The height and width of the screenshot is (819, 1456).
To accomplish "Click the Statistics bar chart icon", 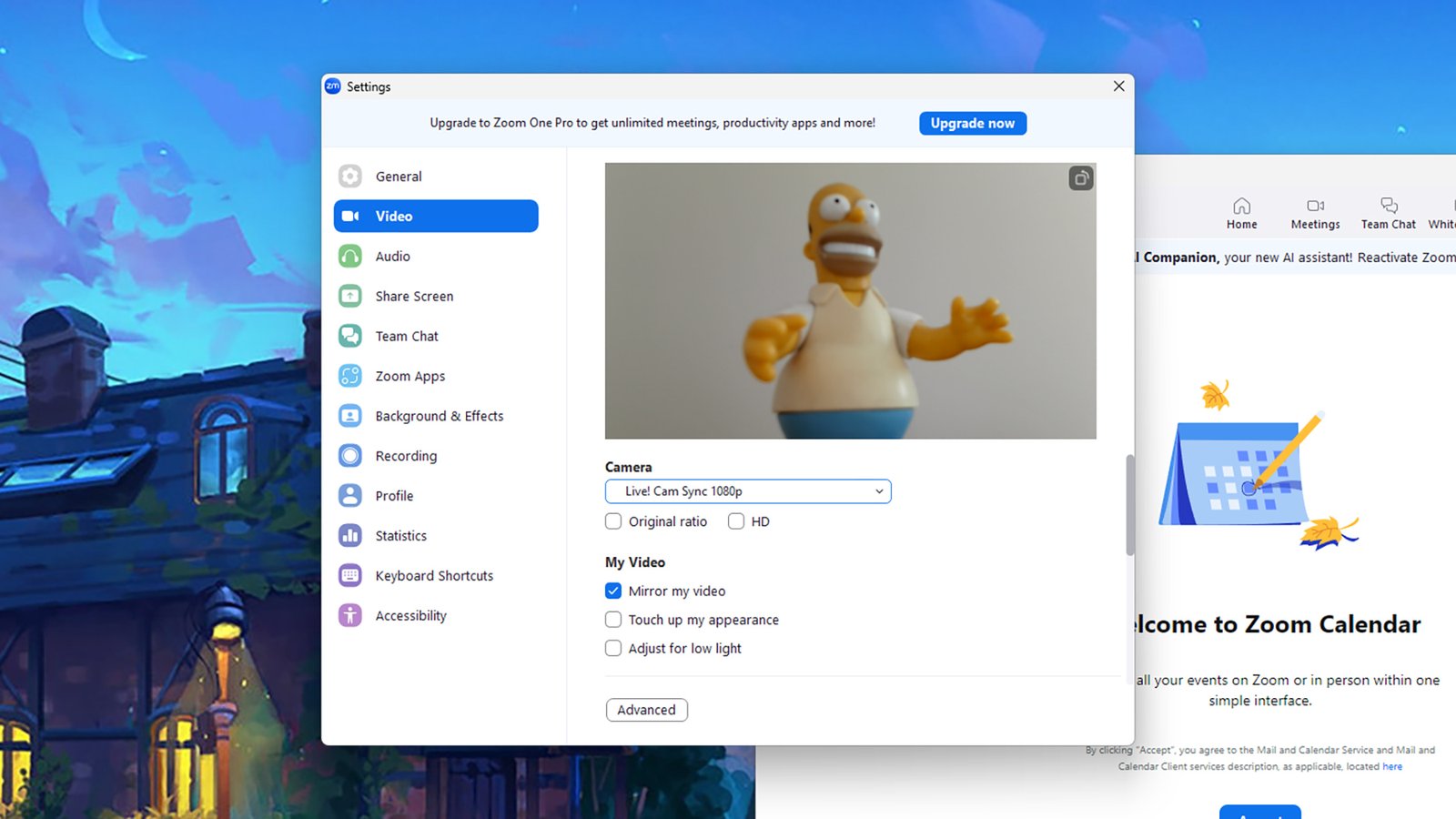I will pyautogui.click(x=350, y=536).
